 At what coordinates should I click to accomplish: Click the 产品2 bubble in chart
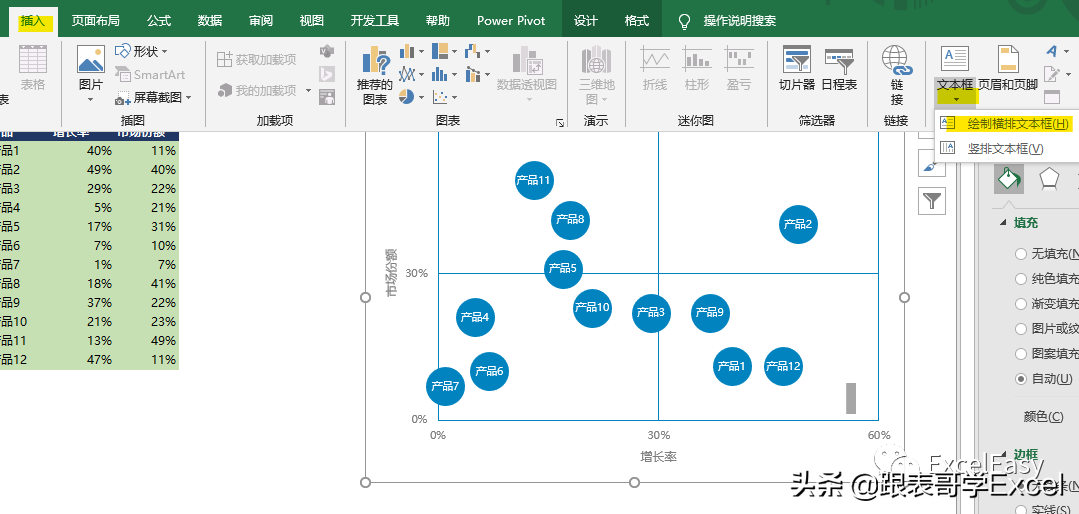click(x=798, y=224)
